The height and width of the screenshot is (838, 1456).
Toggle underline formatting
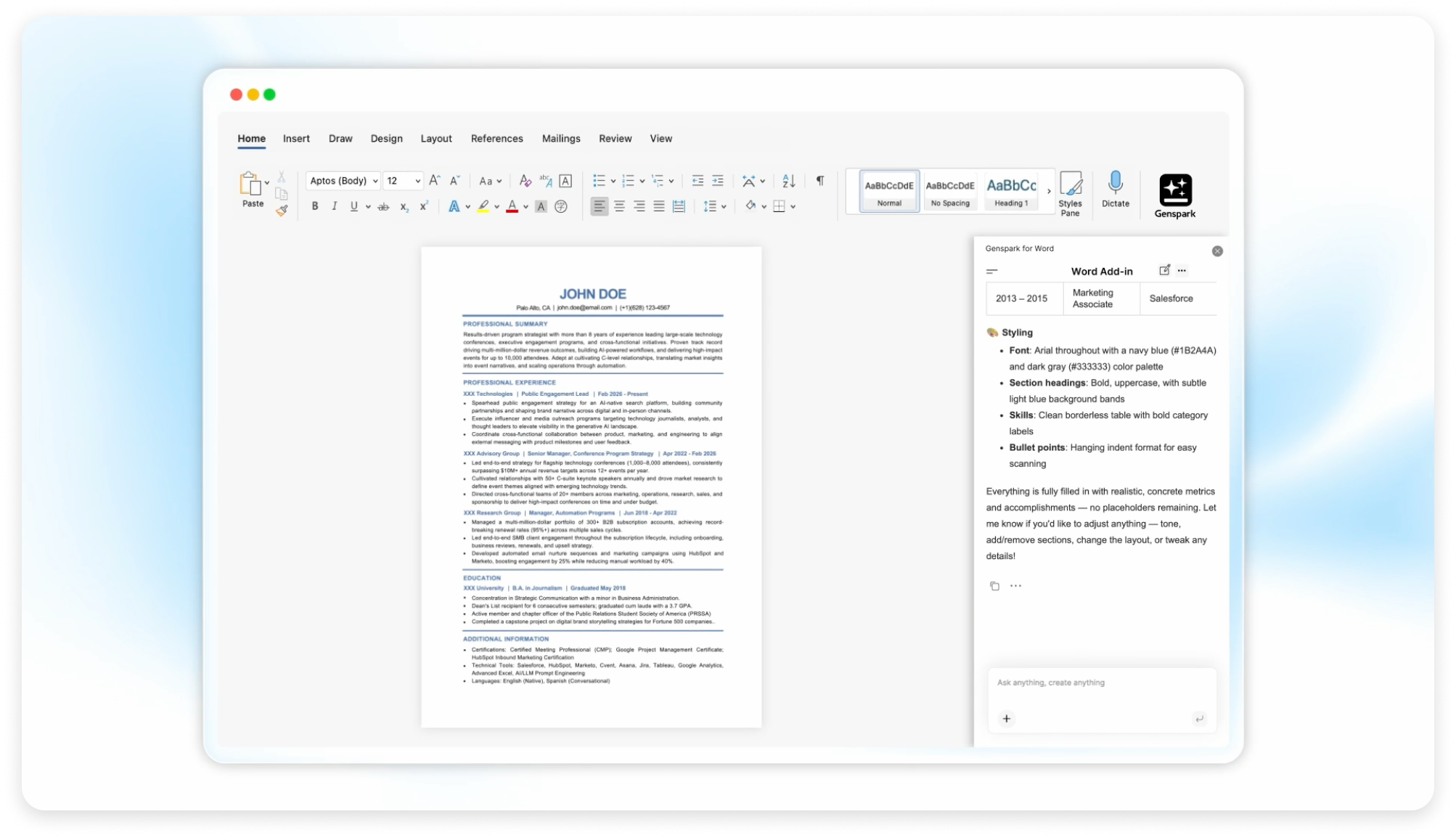click(354, 207)
